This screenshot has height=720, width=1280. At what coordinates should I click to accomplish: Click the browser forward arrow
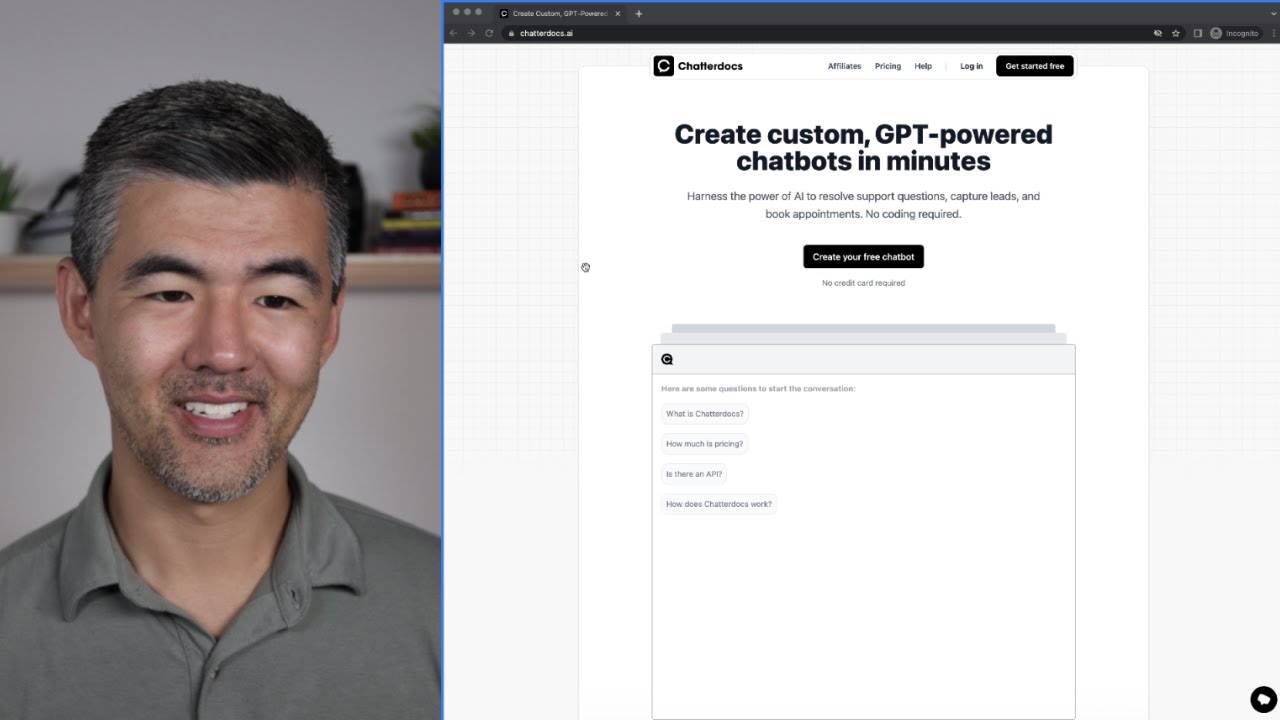(x=471, y=33)
